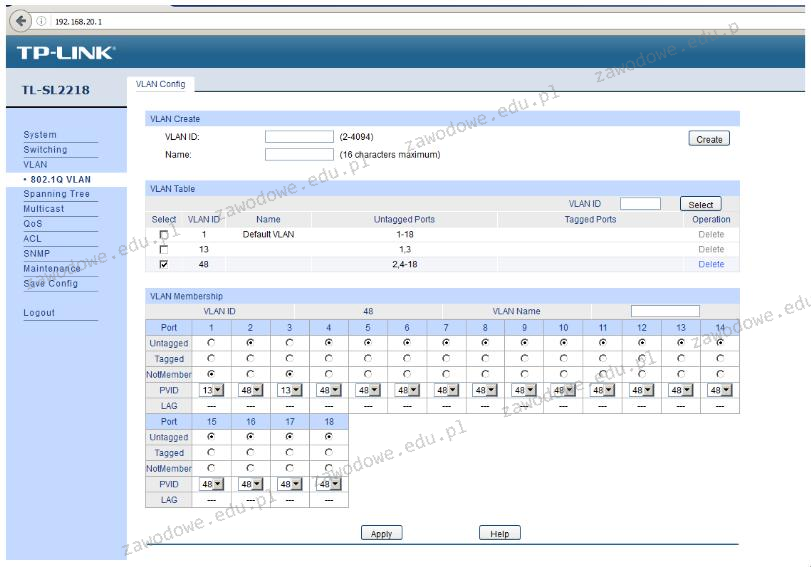This screenshot has width=811, height=567.
Task: Select Untagged radio for port 15
Action: click(211, 437)
